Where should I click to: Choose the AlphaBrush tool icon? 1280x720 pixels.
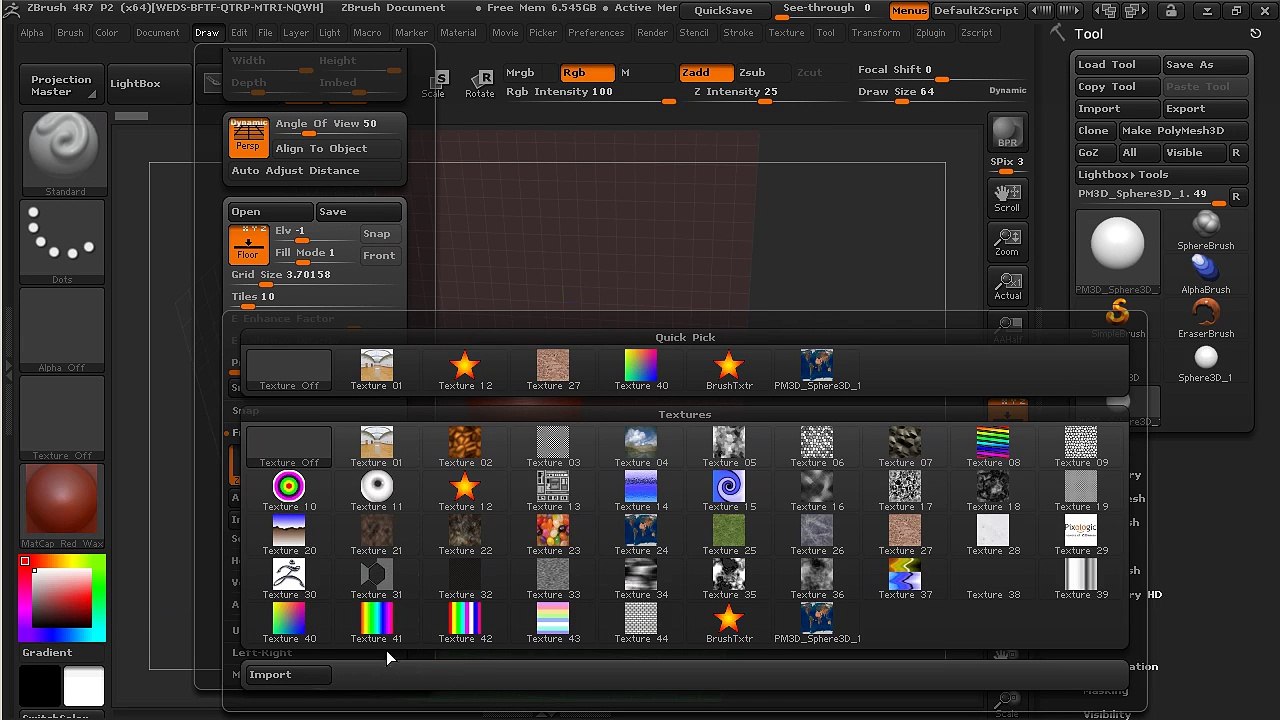click(x=1206, y=274)
